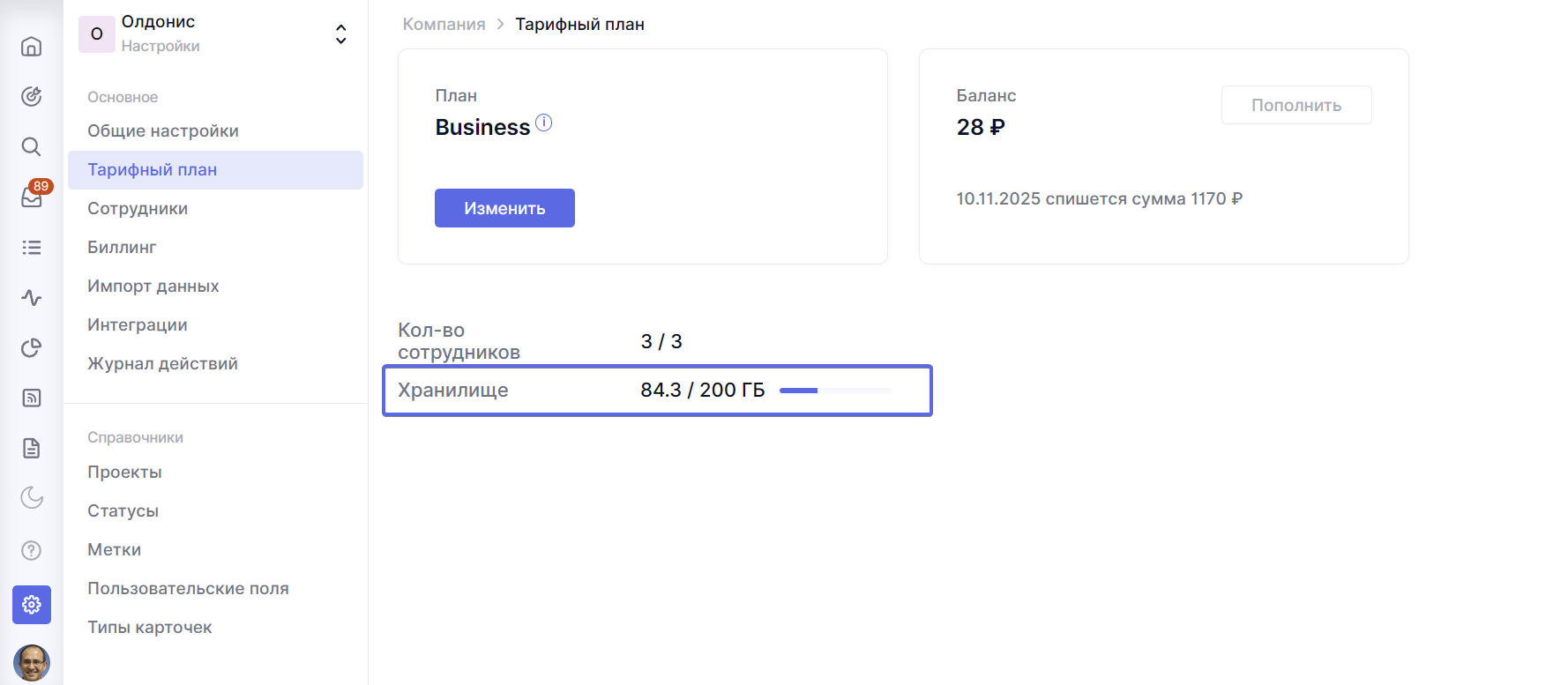Click the activity pulse icon

point(32,298)
